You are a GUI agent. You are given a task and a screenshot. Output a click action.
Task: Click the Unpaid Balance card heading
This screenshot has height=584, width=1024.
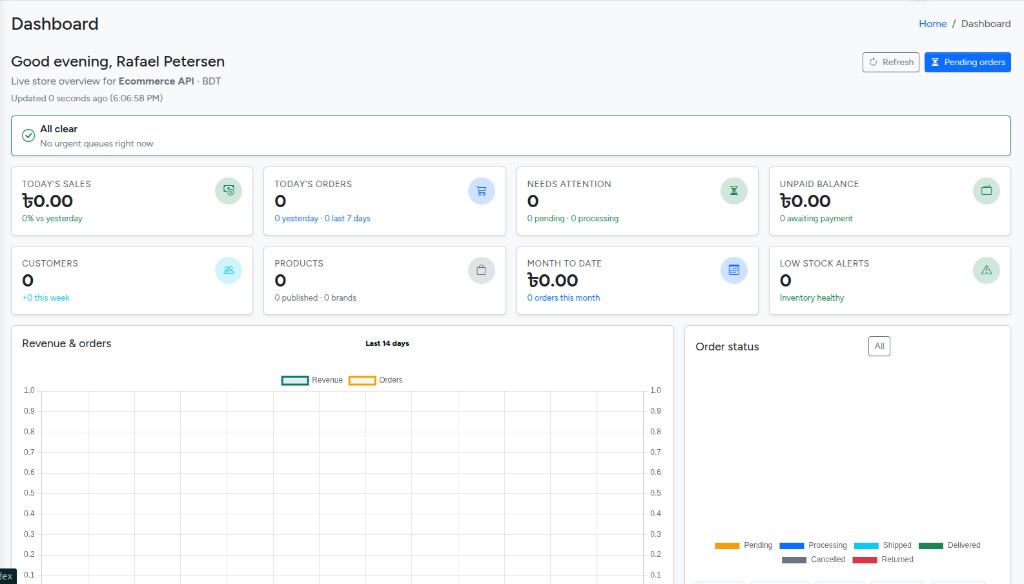(819, 184)
